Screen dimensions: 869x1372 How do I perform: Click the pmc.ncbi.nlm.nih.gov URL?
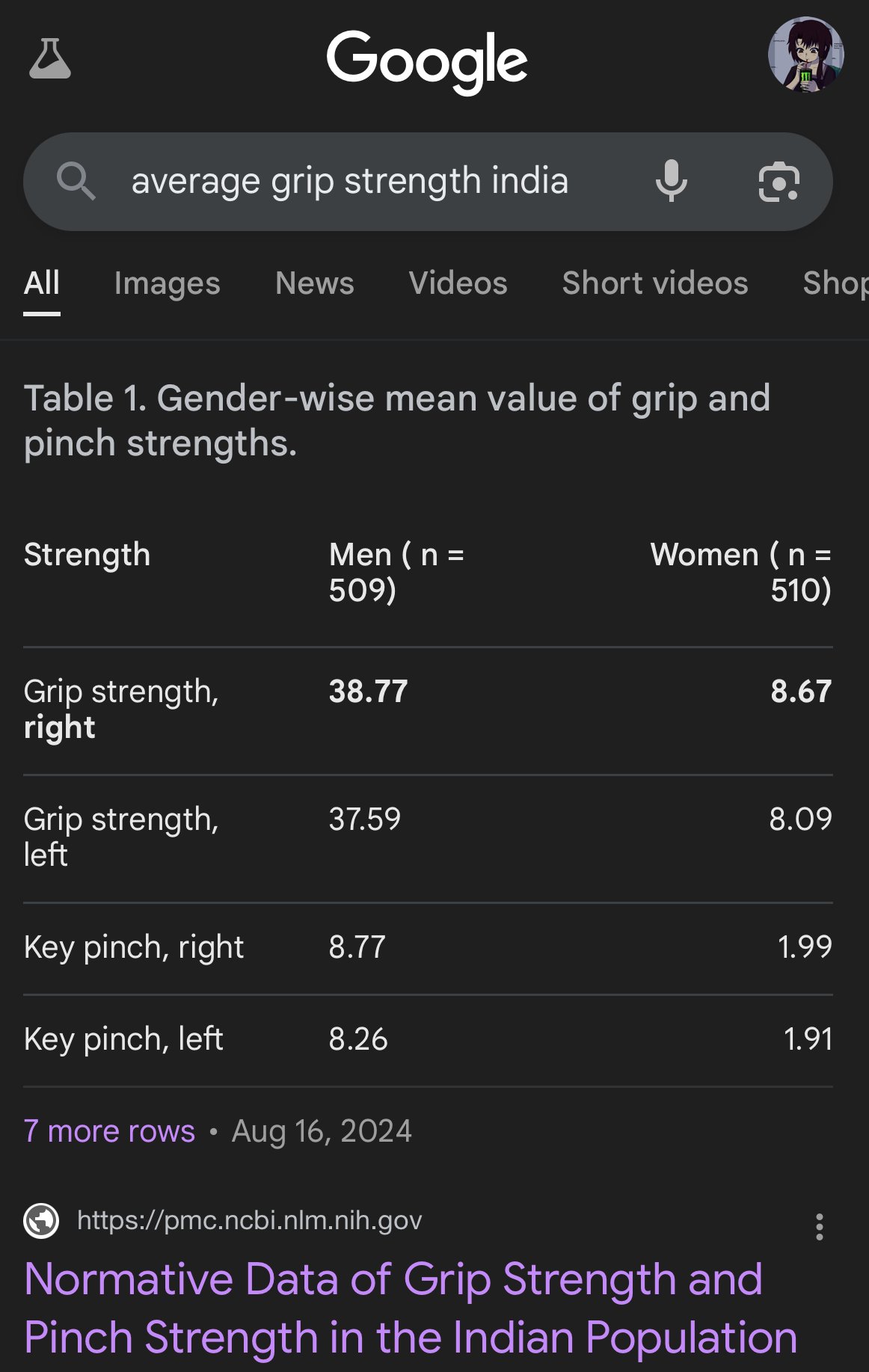250,1220
